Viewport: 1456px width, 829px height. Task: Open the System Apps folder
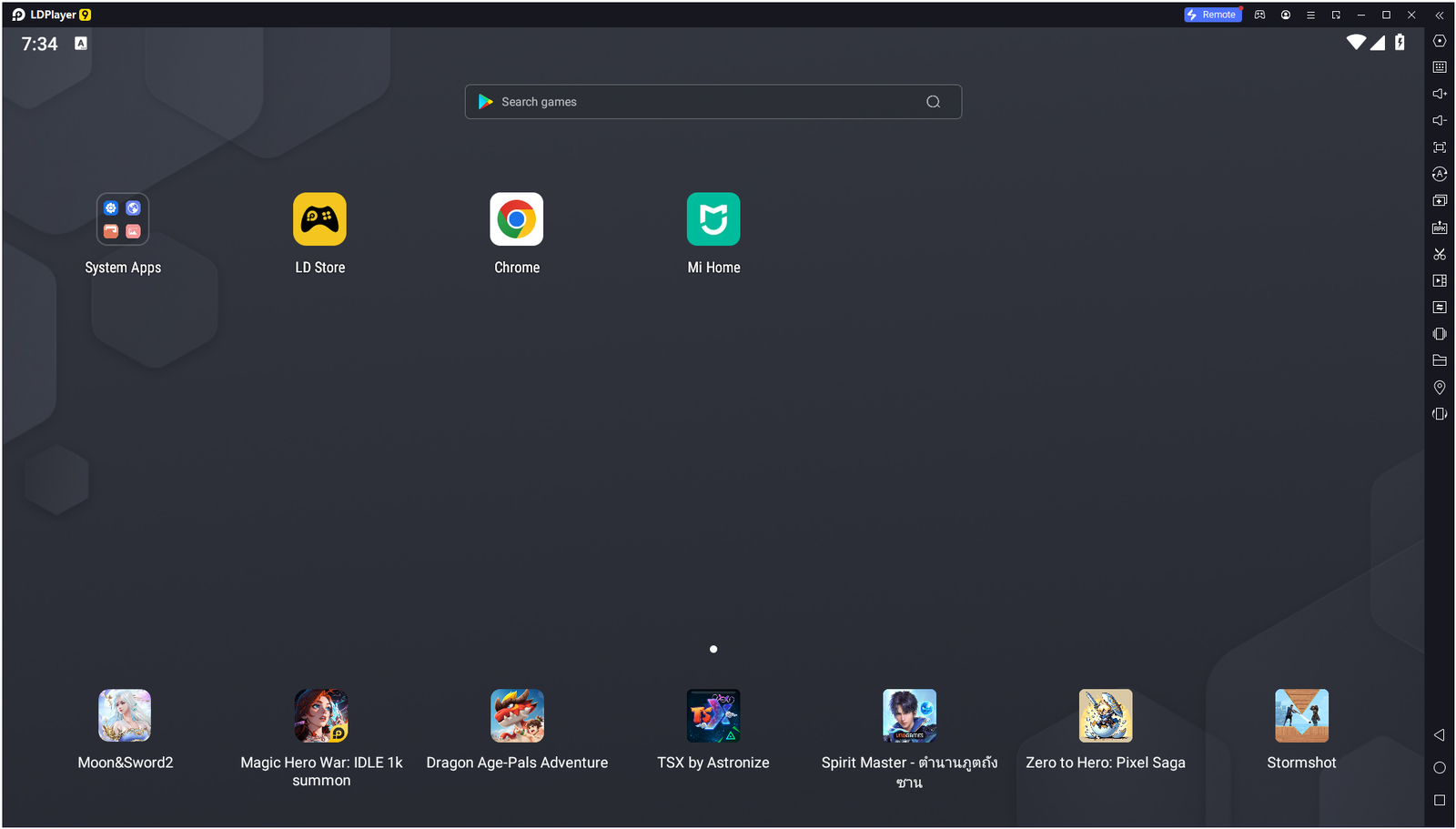click(123, 219)
